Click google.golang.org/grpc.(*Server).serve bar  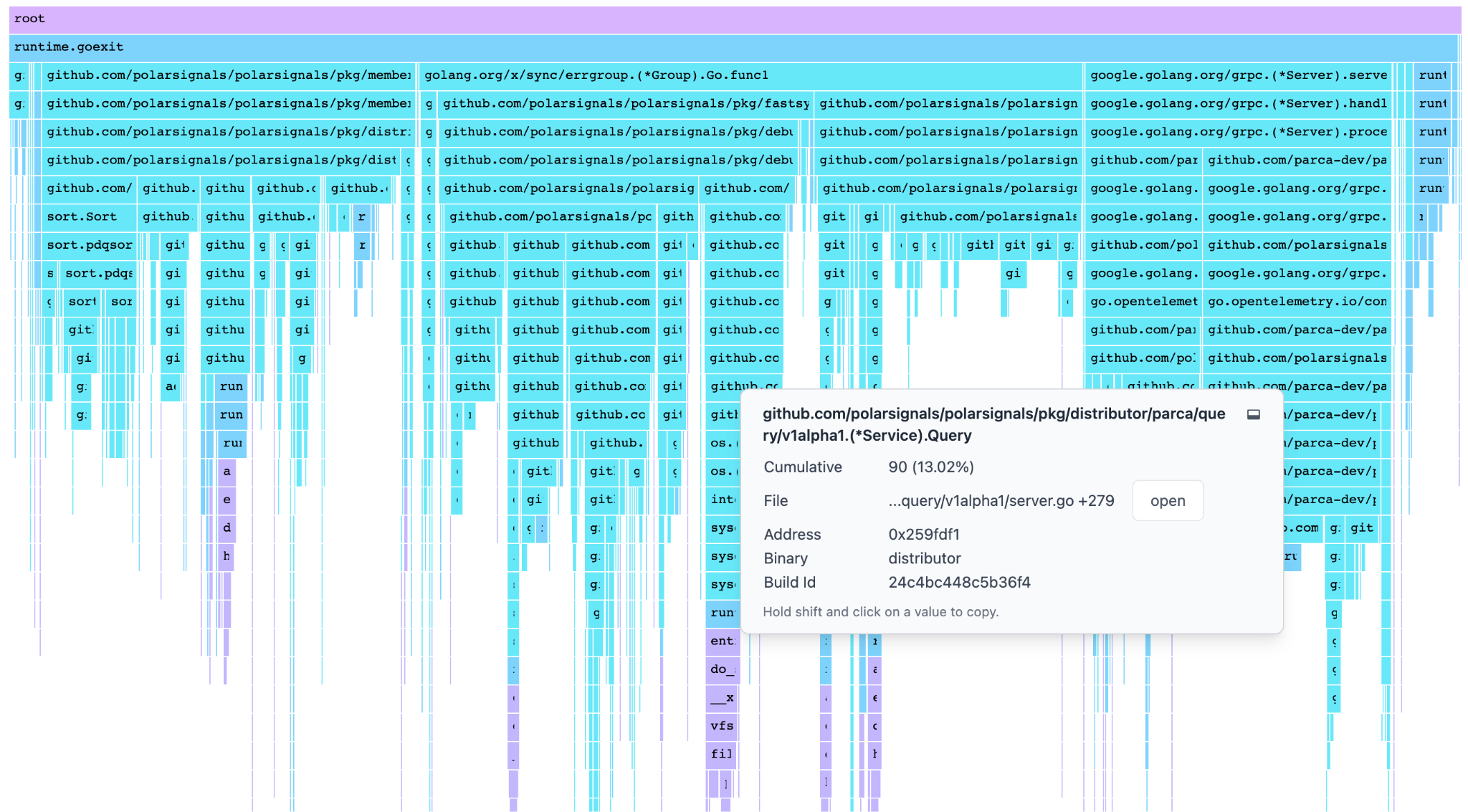[1238, 76]
